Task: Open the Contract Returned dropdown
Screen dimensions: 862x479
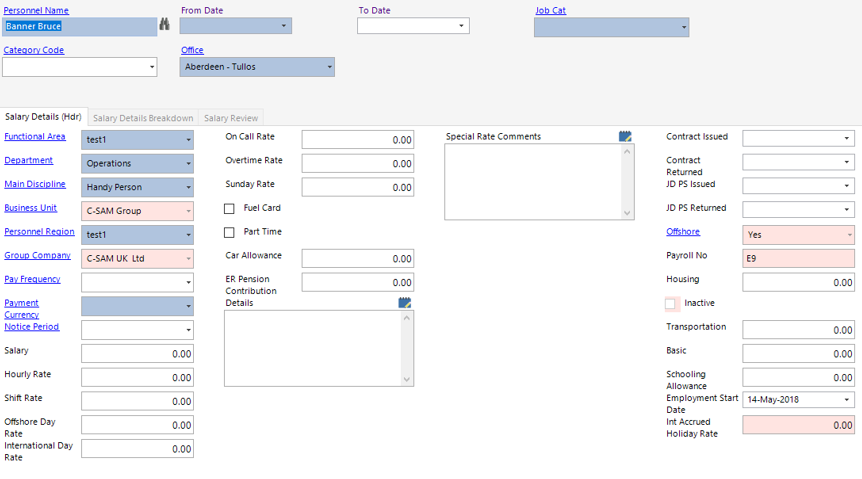Action: point(847,162)
